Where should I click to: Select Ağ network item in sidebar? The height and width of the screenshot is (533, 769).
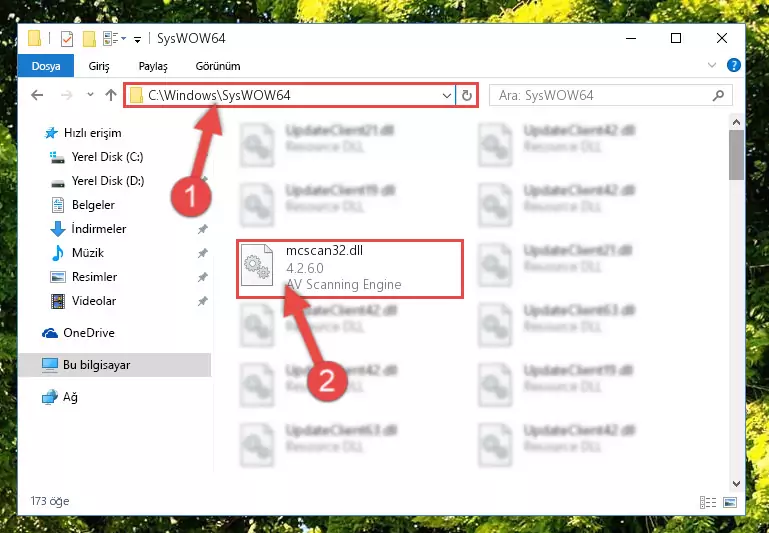60,397
